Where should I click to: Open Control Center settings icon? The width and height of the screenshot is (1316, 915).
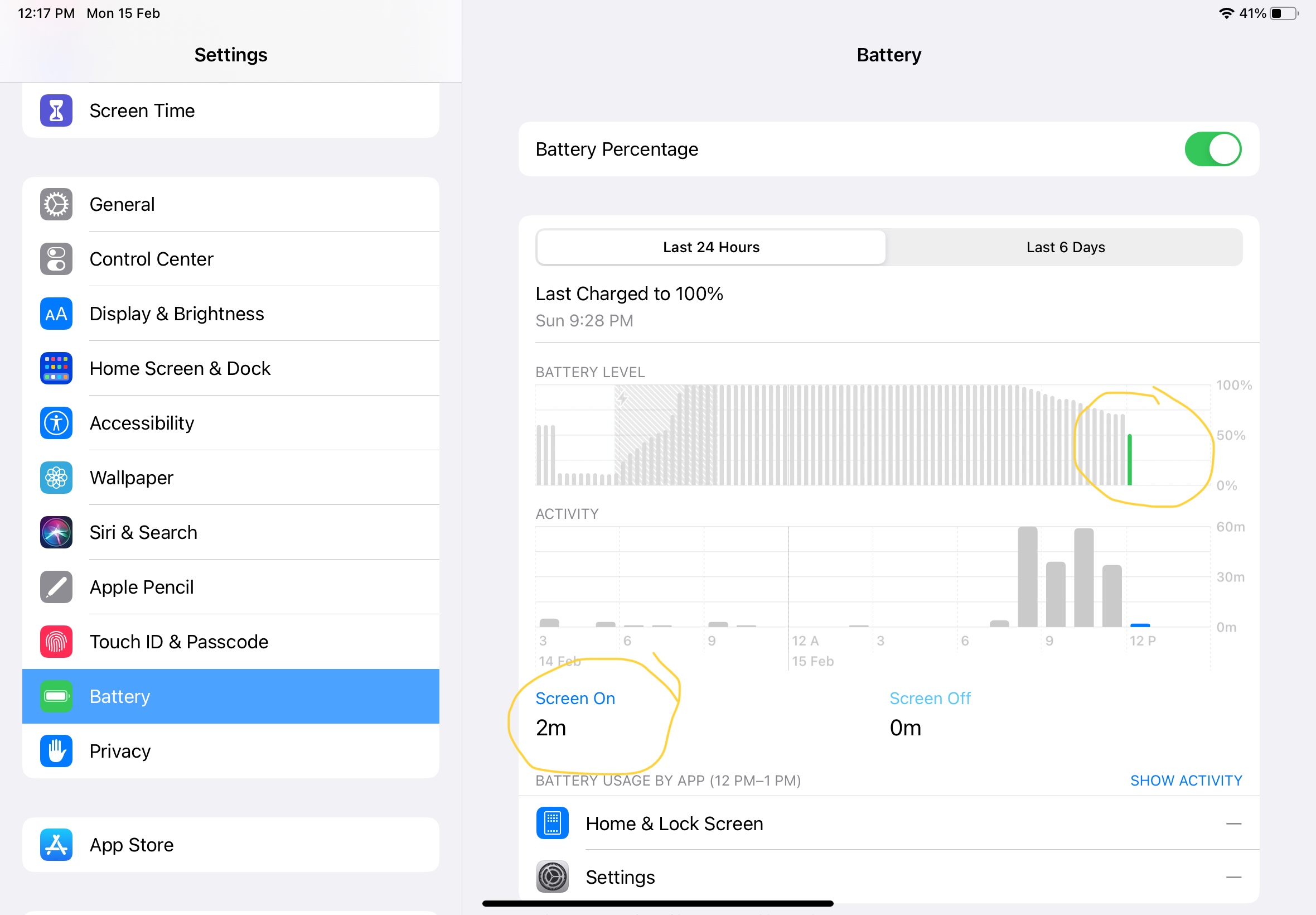[x=56, y=259]
